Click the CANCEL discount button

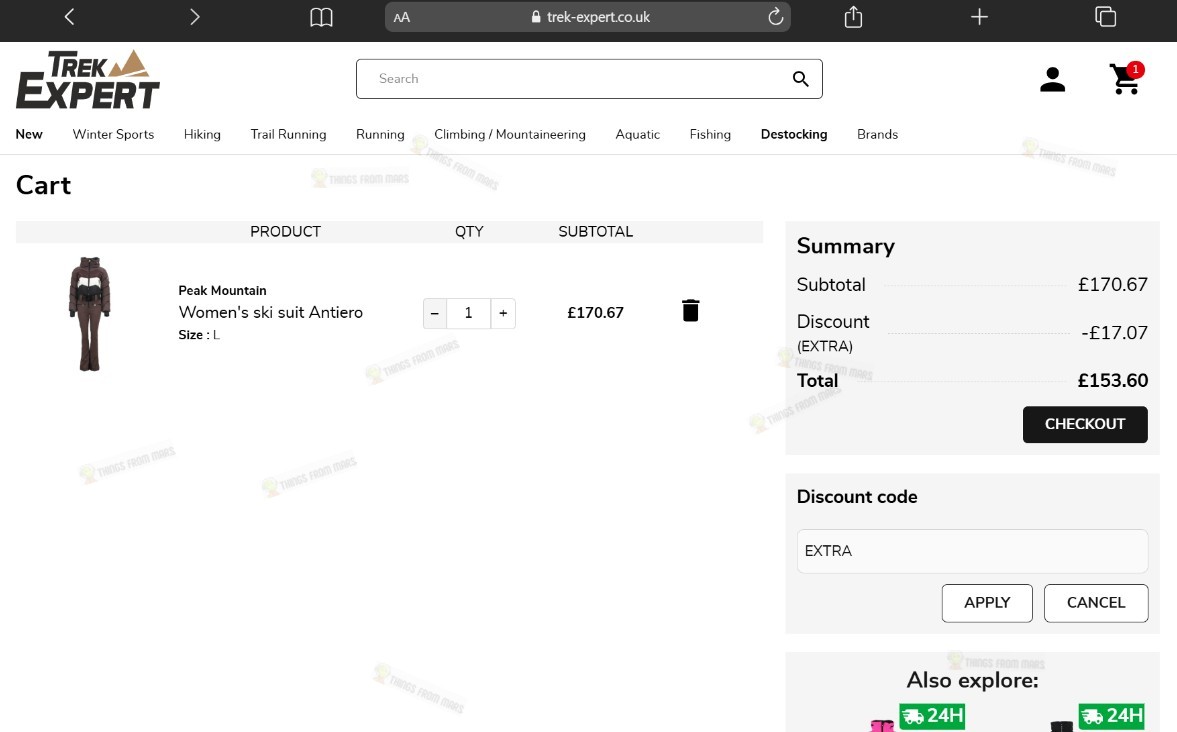point(1096,603)
